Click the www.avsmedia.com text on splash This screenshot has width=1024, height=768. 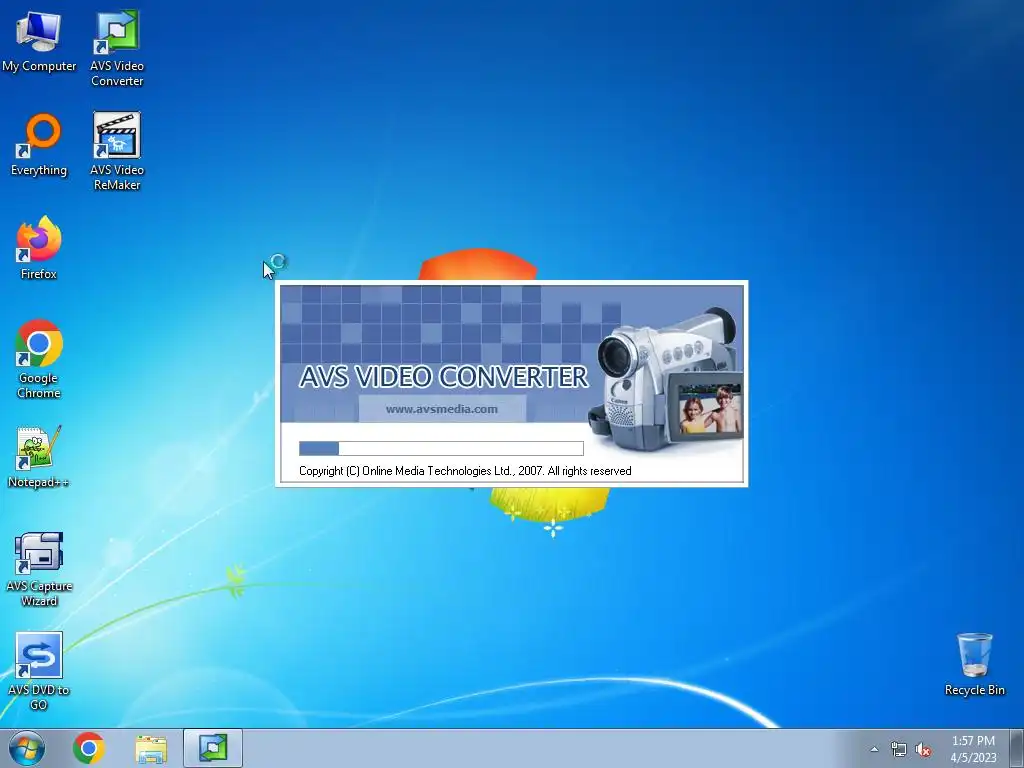click(441, 409)
